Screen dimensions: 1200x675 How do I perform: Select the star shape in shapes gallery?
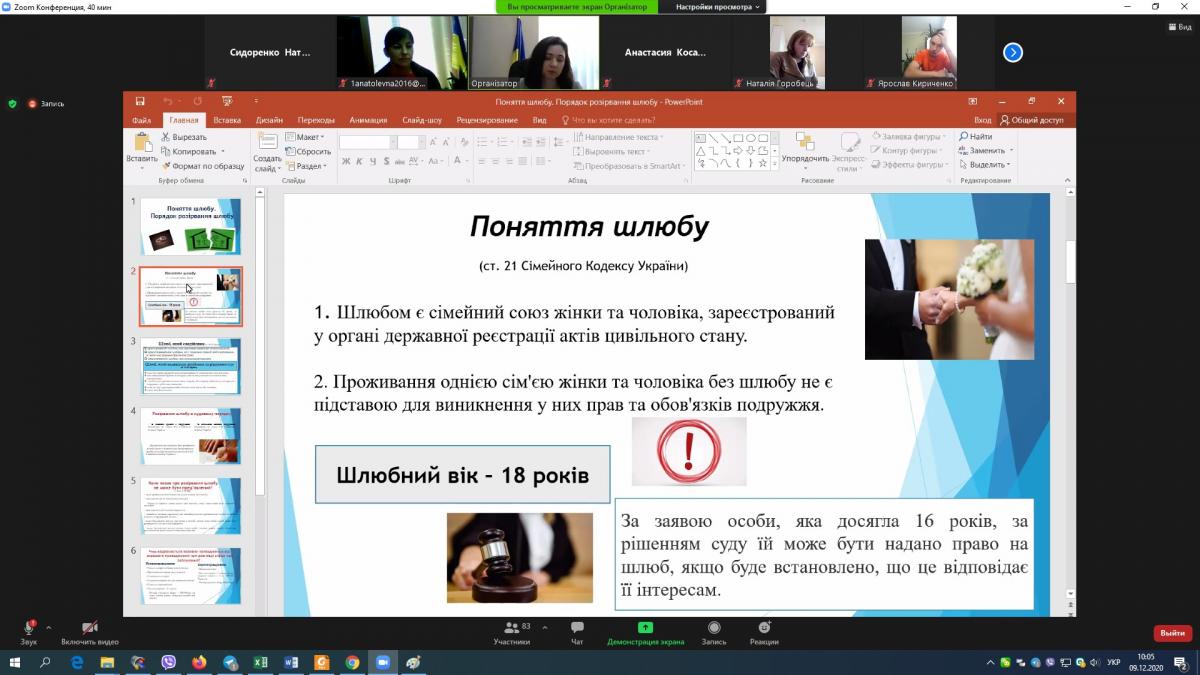[763, 163]
